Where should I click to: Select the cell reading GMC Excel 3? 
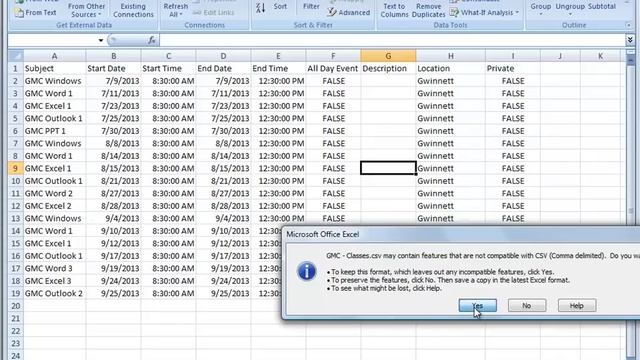pyautogui.click(x=54, y=281)
